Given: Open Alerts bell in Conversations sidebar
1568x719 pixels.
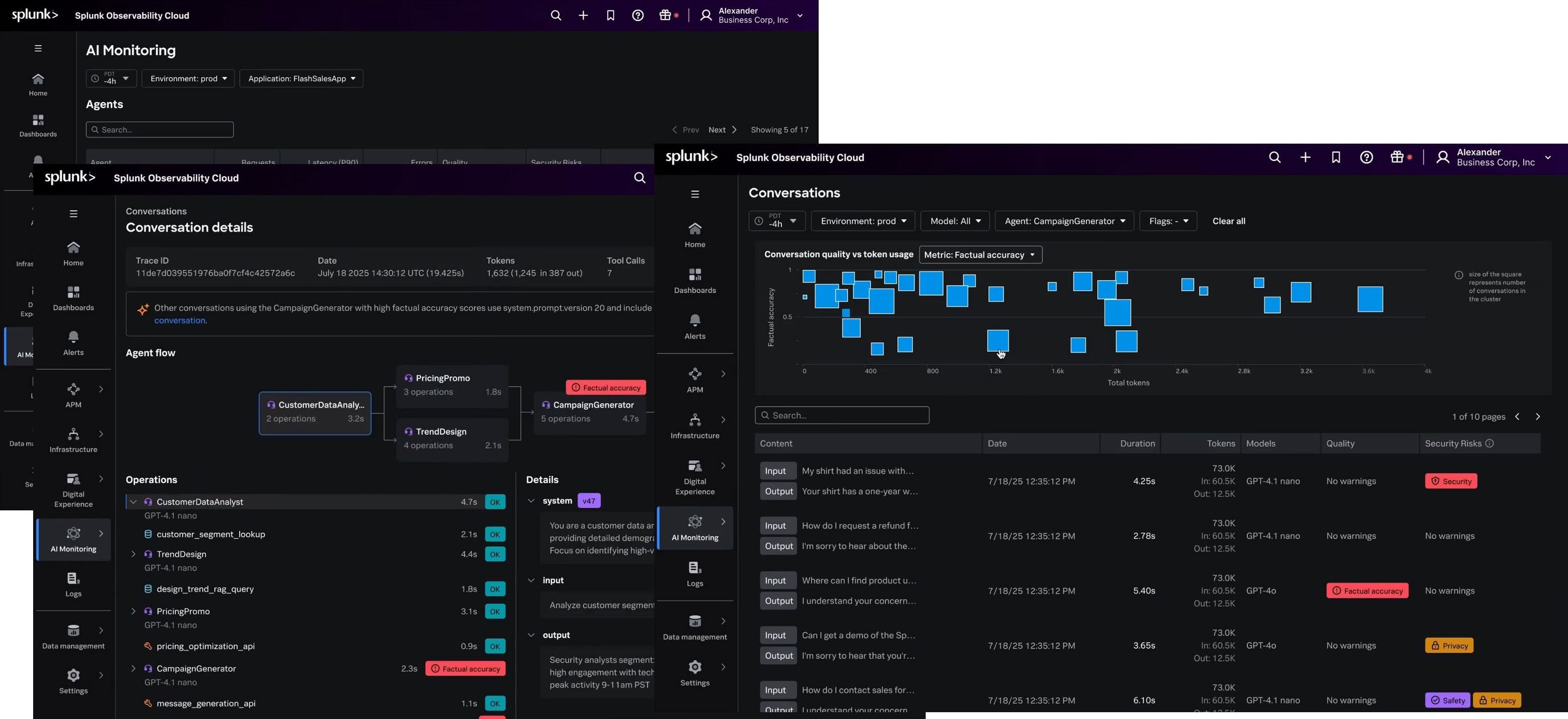Looking at the screenshot, I should click(x=695, y=326).
